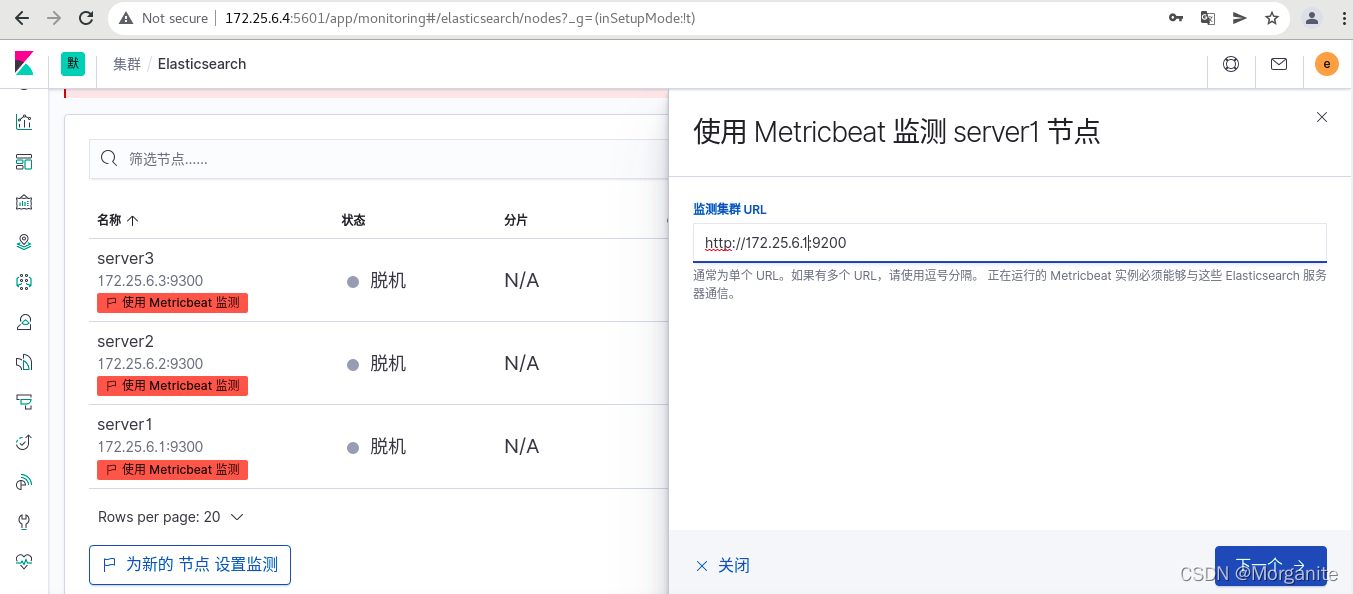Open the Machine Learning sidebar icon
This screenshot has height=594, width=1353.
[24, 282]
